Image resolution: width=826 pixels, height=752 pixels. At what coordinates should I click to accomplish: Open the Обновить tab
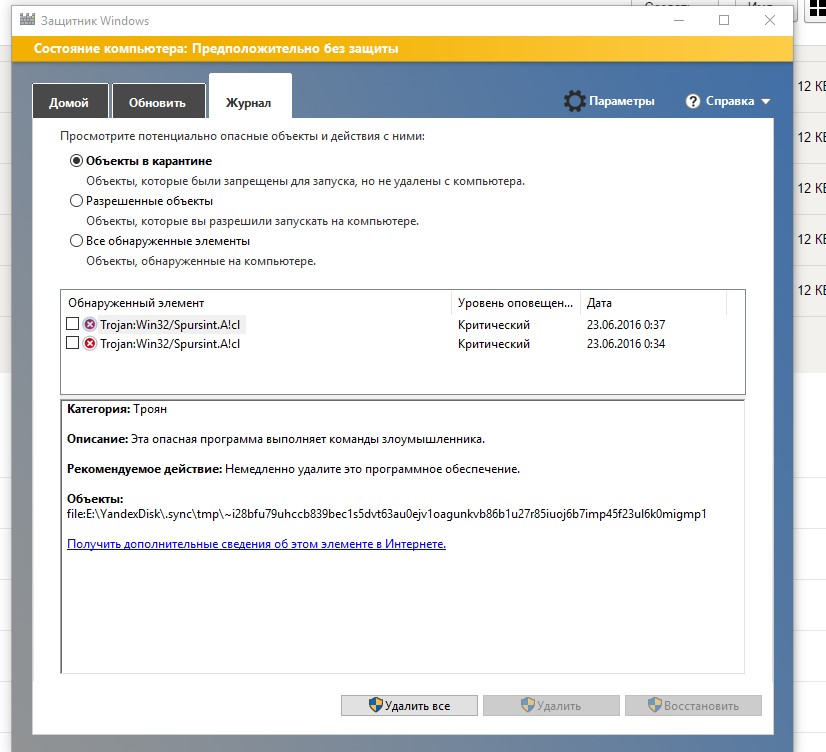coord(157,103)
